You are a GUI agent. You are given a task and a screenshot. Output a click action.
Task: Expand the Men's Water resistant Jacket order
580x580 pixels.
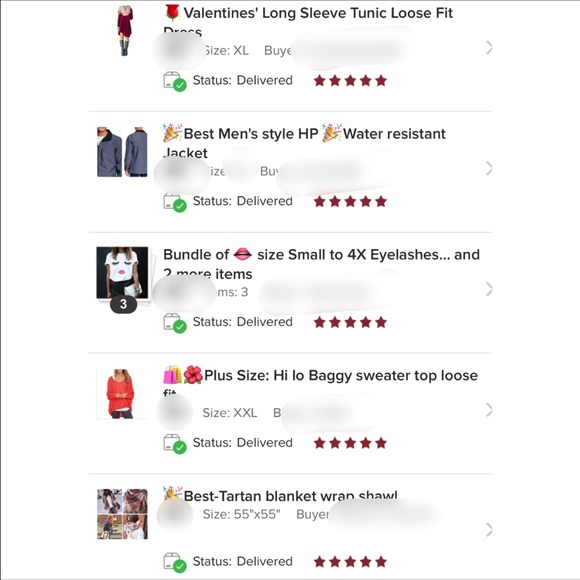pyautogui.click(x=489, y=169)
